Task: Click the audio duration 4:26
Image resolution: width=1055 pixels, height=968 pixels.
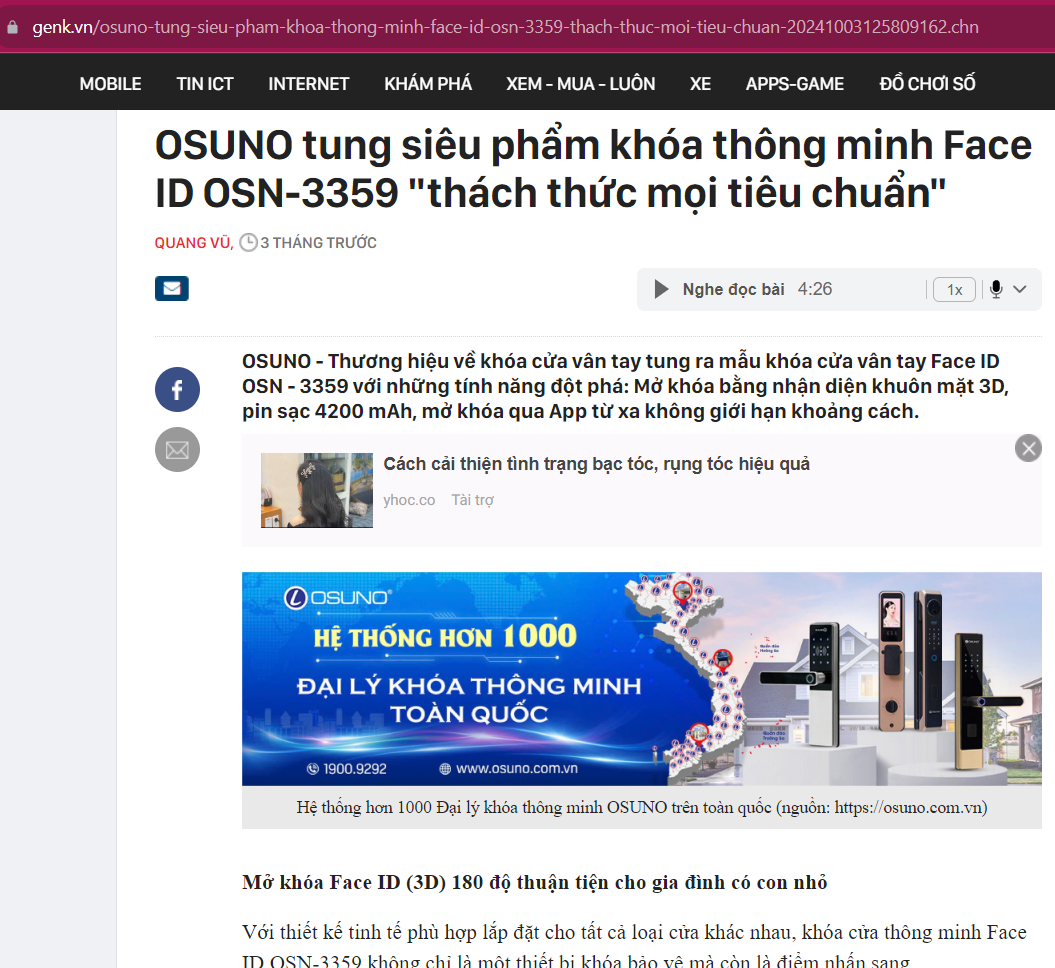Action: (x=815, y=289)
